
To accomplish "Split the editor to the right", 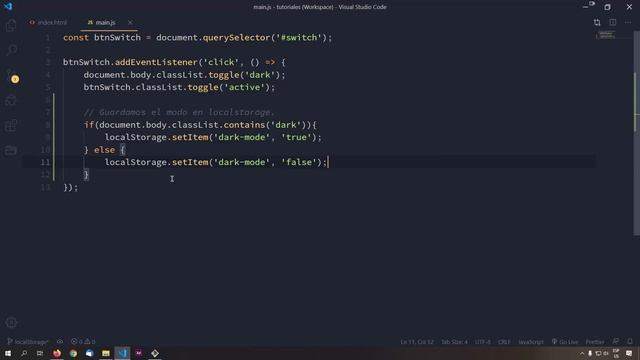I will 613,22.
